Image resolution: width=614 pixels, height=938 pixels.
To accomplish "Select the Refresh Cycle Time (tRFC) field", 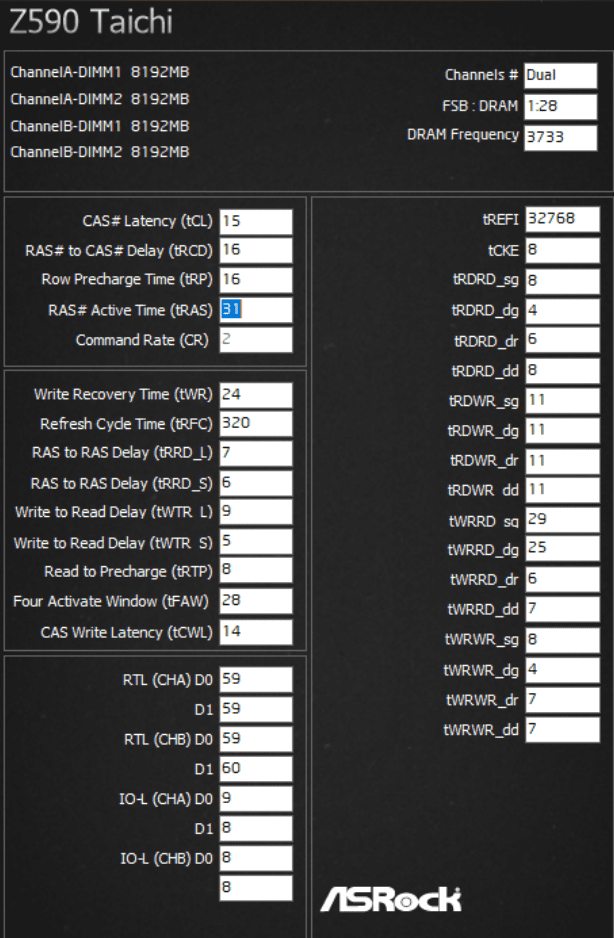I will [x=256, y=424].
